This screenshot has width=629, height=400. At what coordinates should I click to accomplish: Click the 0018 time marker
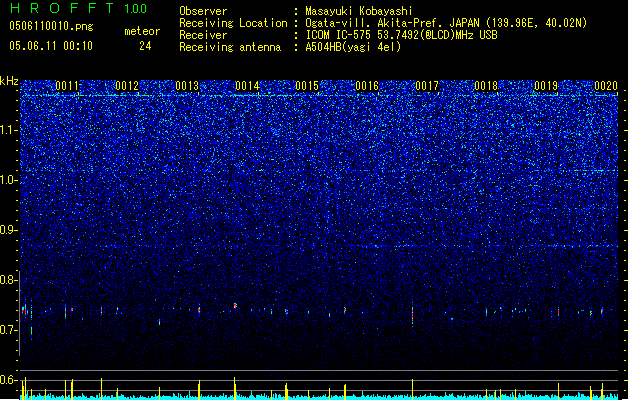click(x=486, y=86)
